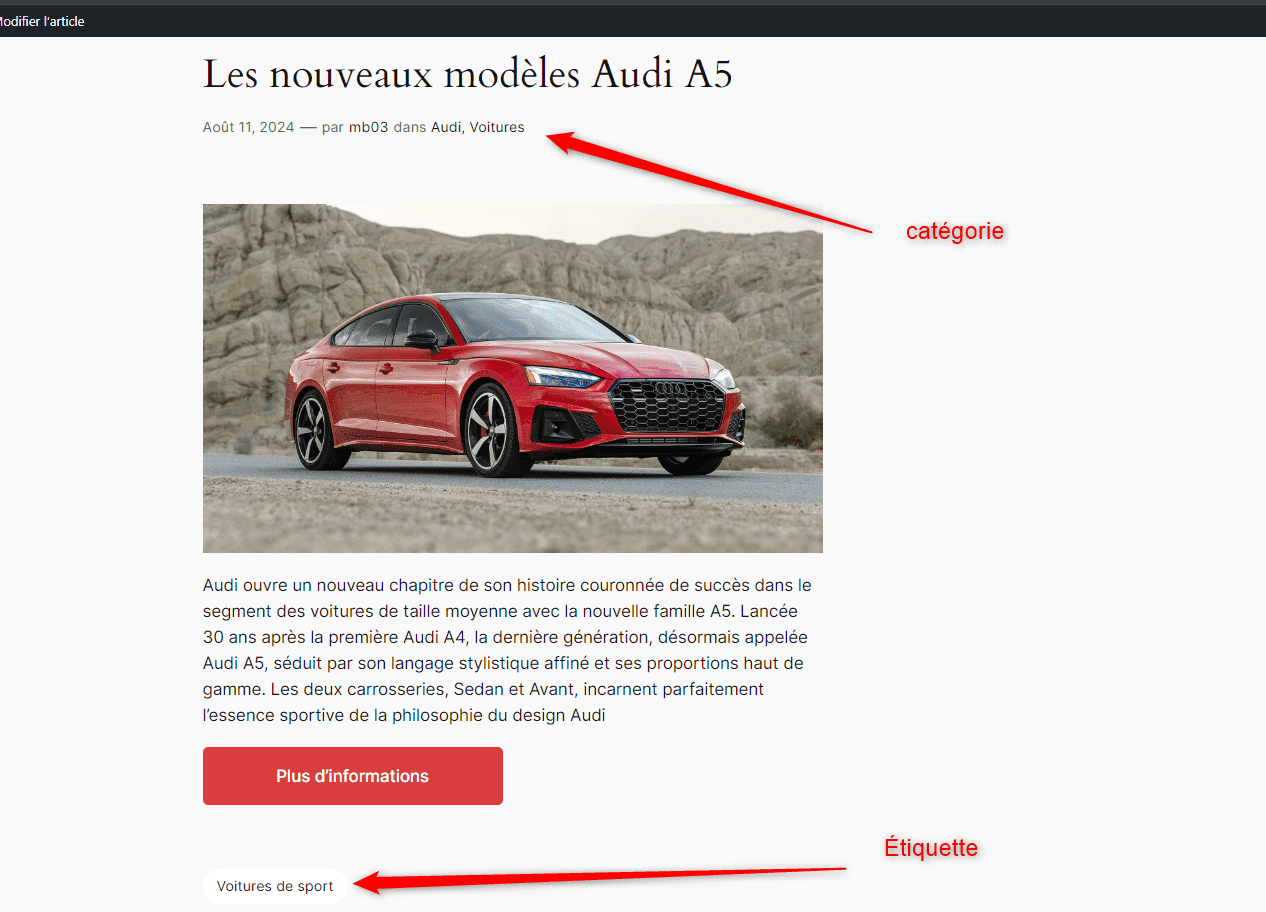Open the Voitures category link
This screenshot has width=1266, height=912.
(497, 127)
